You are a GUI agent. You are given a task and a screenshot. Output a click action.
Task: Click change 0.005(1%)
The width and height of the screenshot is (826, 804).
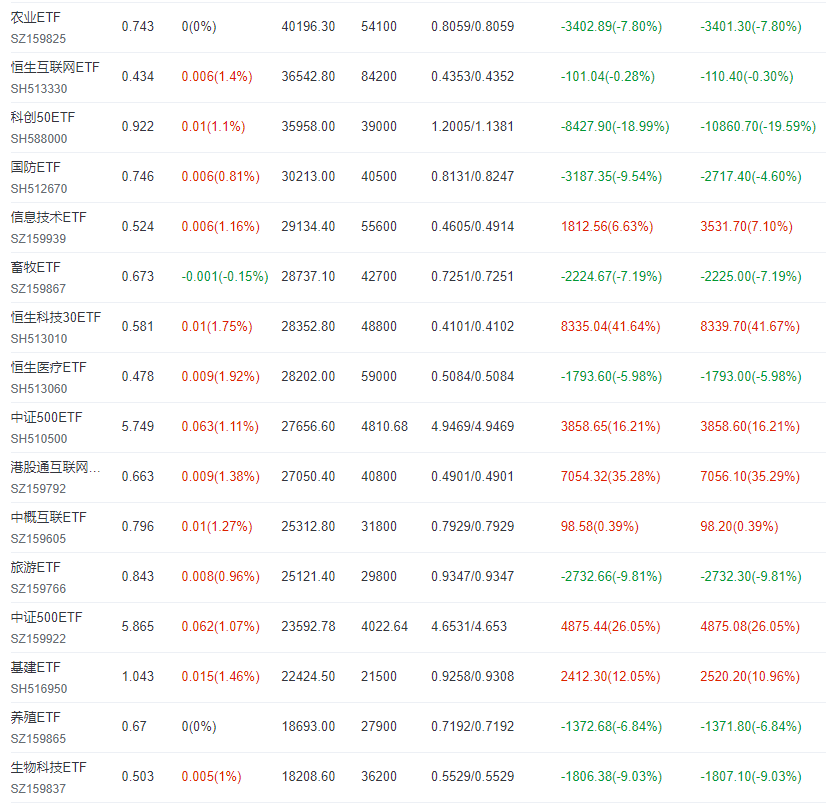(x=211, y=777)
